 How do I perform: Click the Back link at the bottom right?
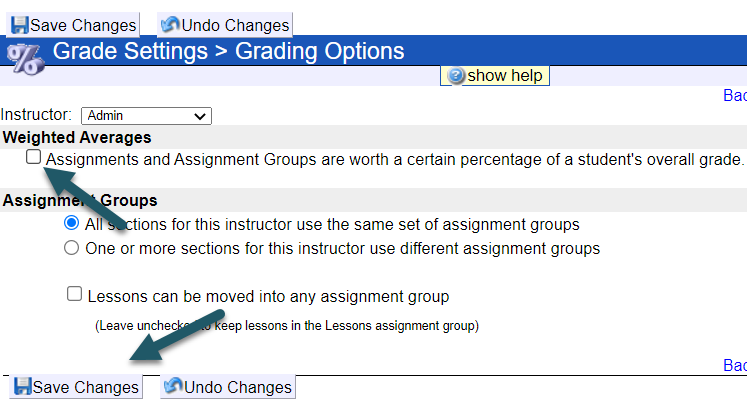[x=734, y=366]
